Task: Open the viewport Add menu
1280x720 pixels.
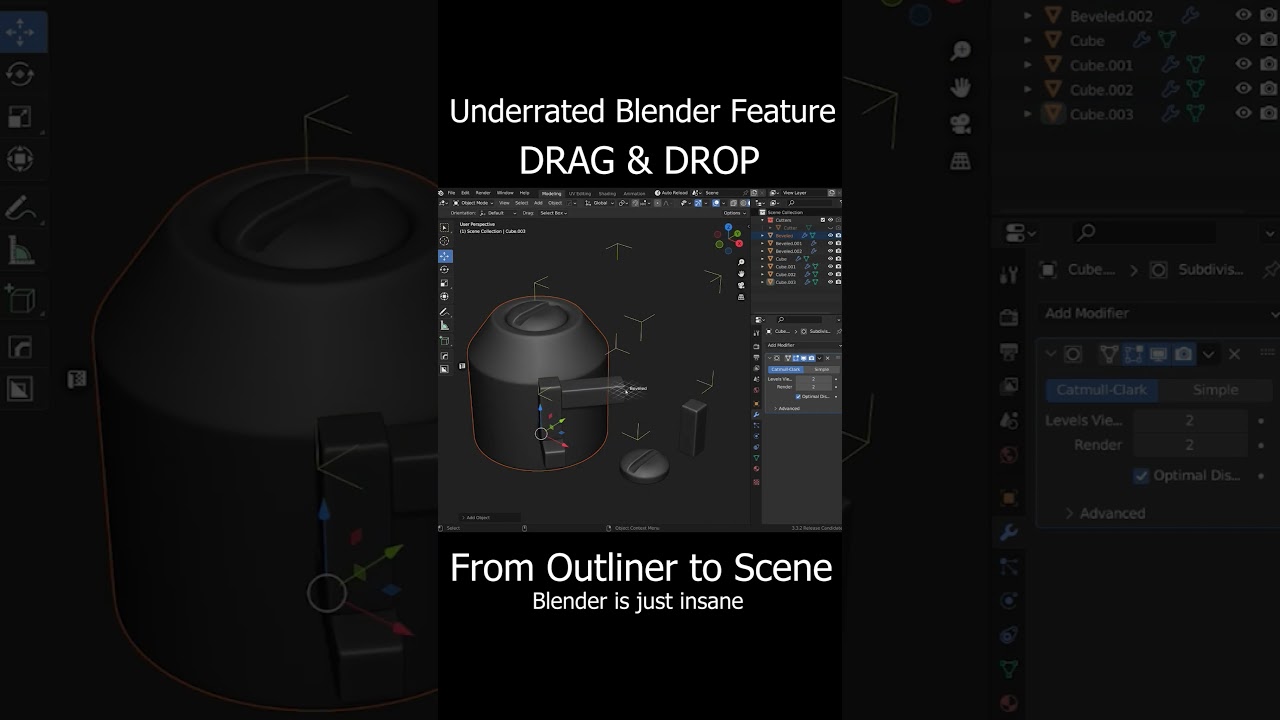Action: click(x=538, y=203)
